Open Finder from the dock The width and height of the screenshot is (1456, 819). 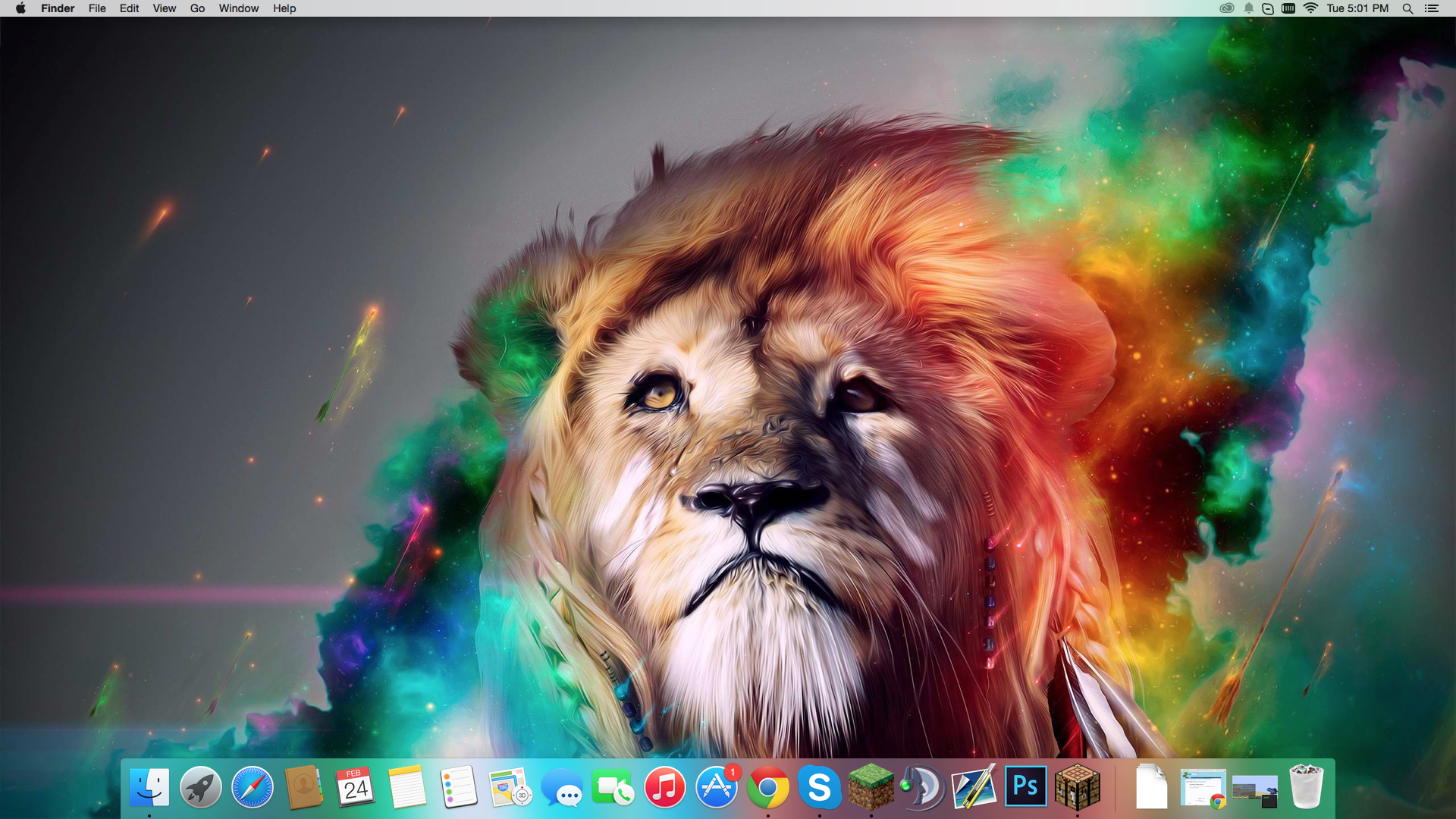(149, 787)
